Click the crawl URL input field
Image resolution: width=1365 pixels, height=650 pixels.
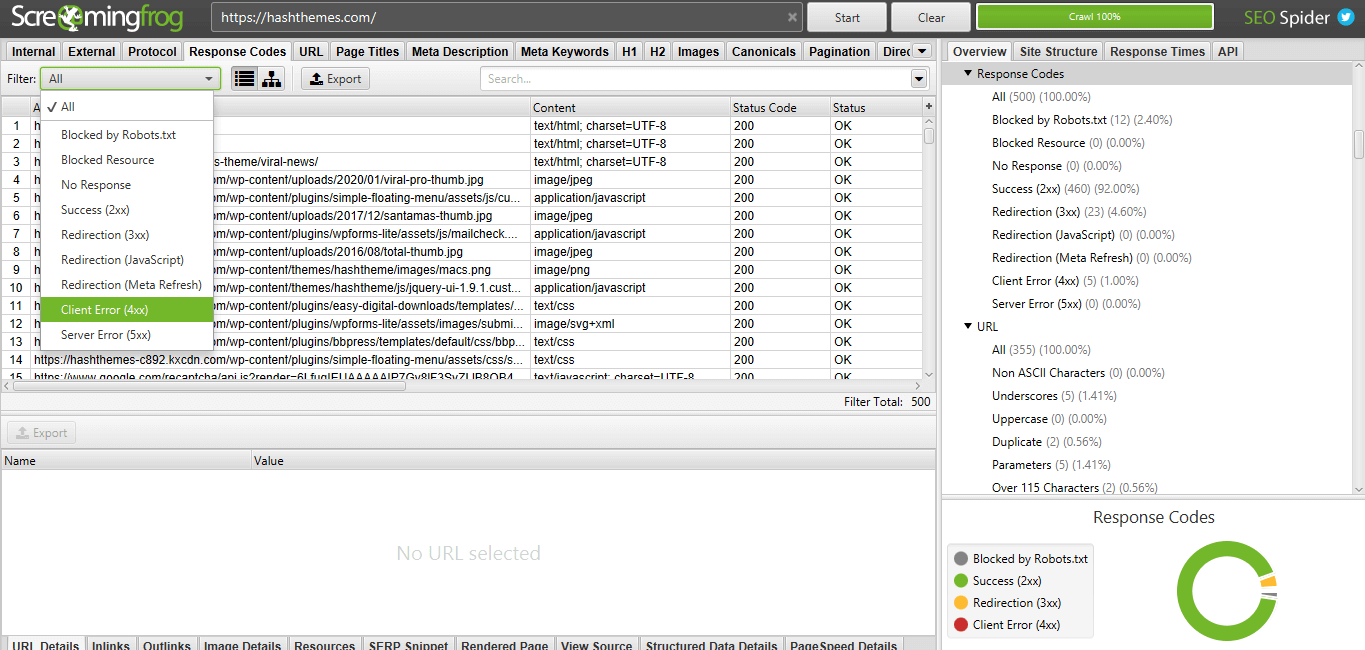pyautogui.click(x=500, y=17)
